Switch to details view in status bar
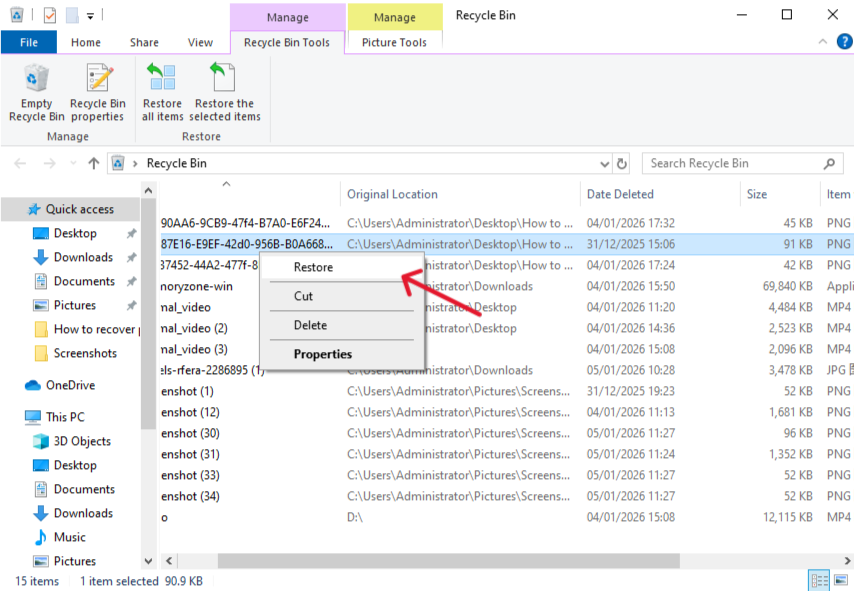This screenshot has width=854, height=591. (819, 580)
